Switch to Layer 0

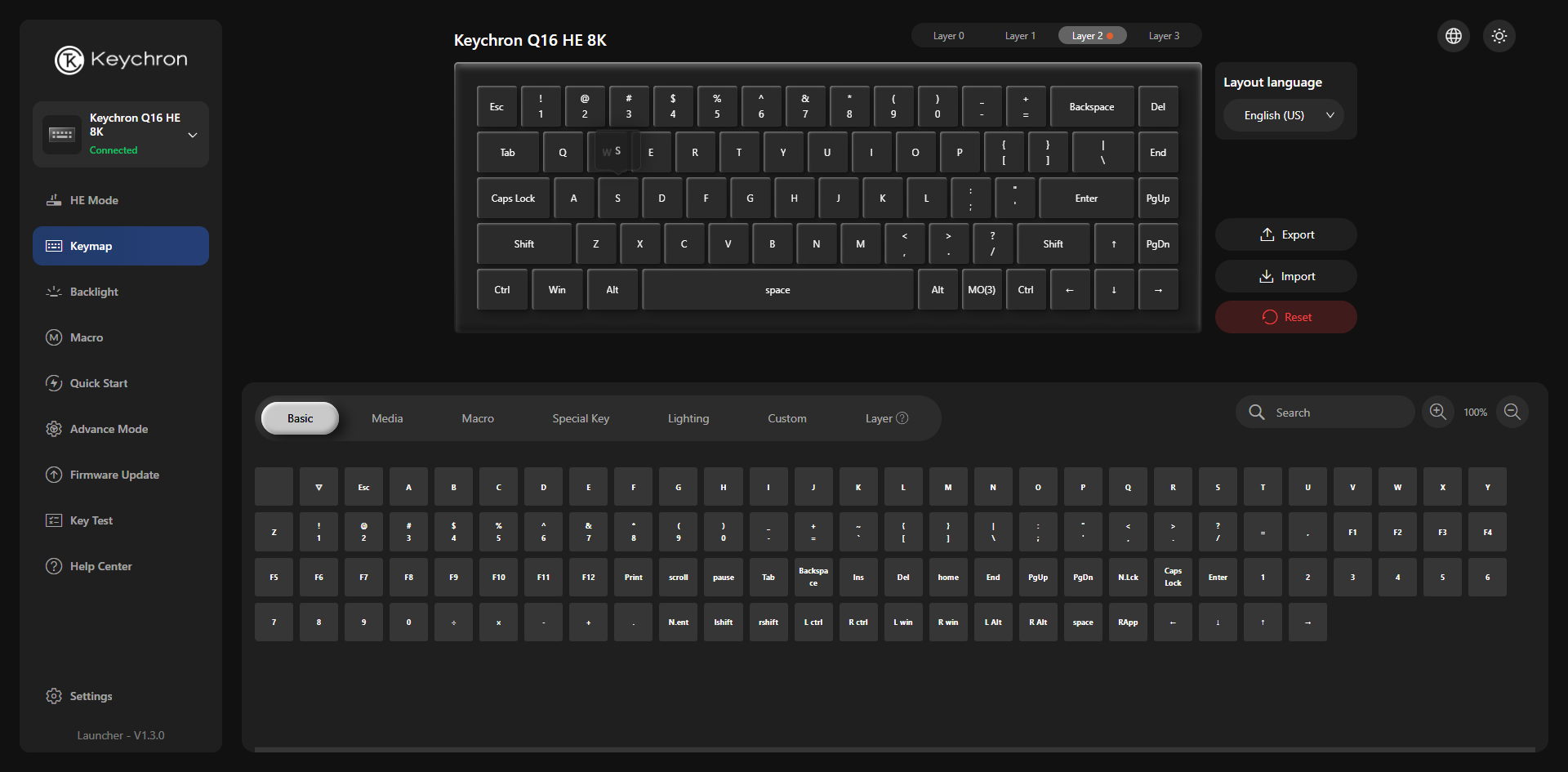pos(948,36)
